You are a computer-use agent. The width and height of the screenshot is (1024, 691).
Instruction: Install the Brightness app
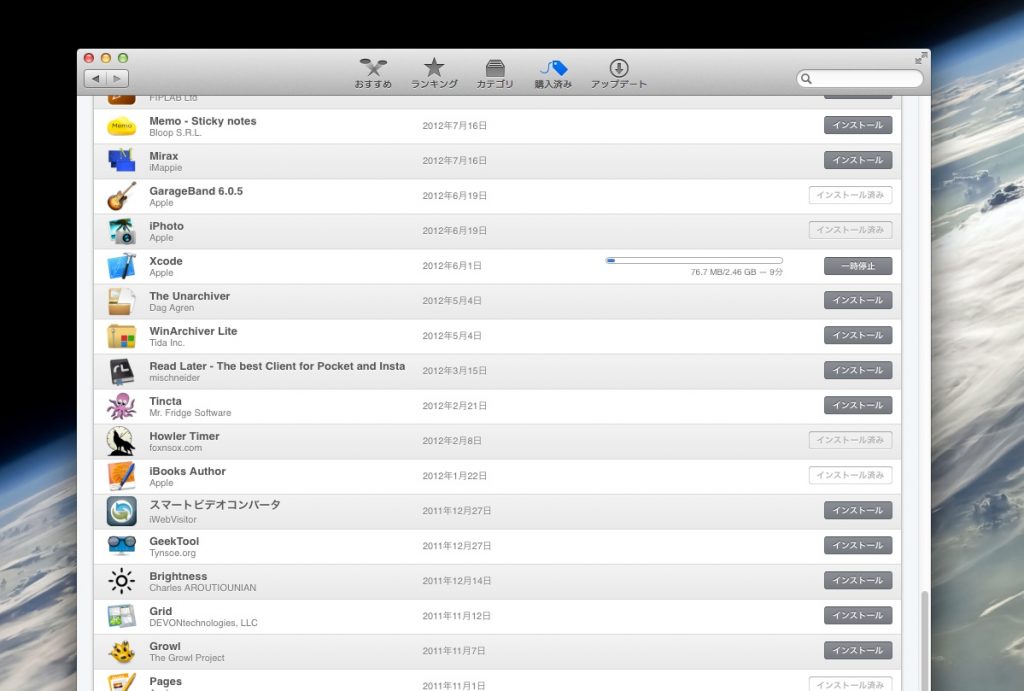coord(857,581)
